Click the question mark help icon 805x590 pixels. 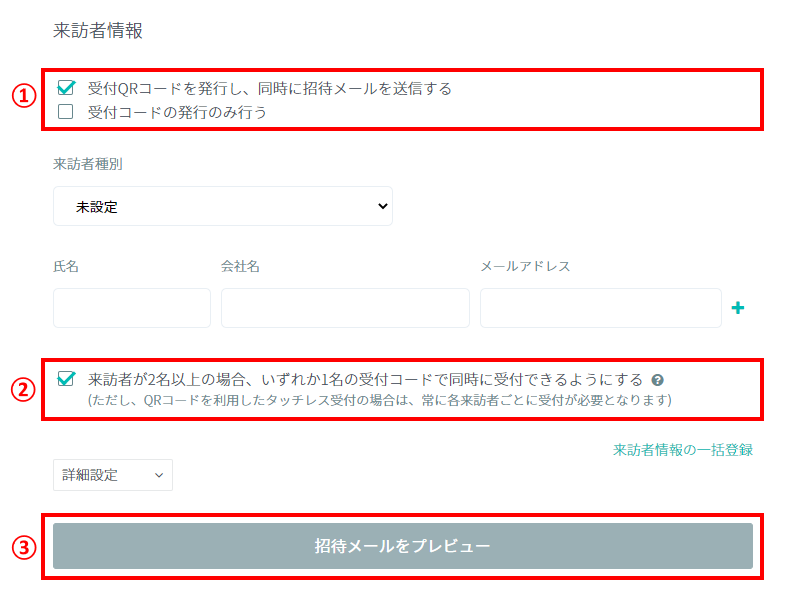657,380
